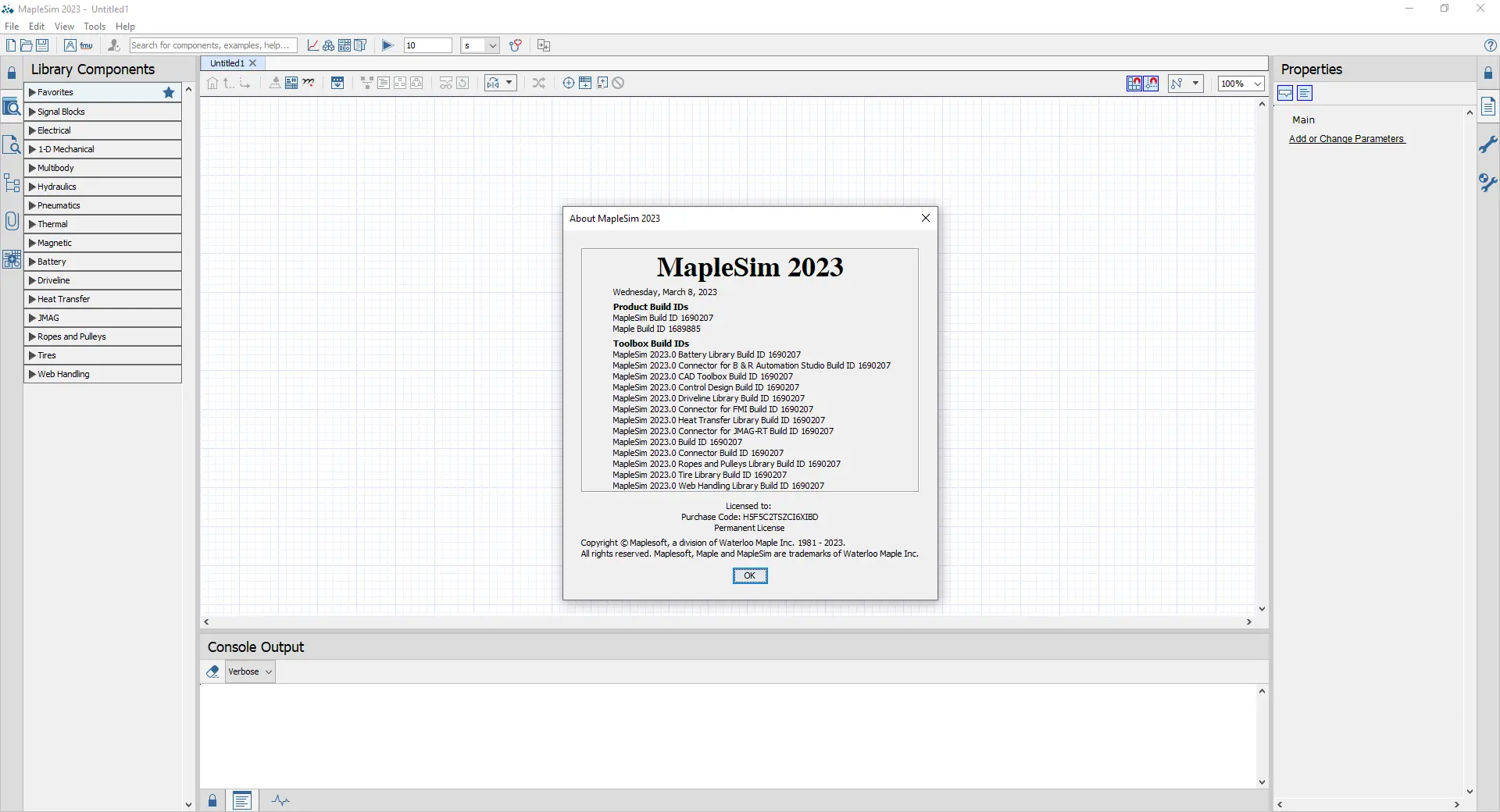
Task: Click the Add or Change Parameters link
Action: [1347, 139]
